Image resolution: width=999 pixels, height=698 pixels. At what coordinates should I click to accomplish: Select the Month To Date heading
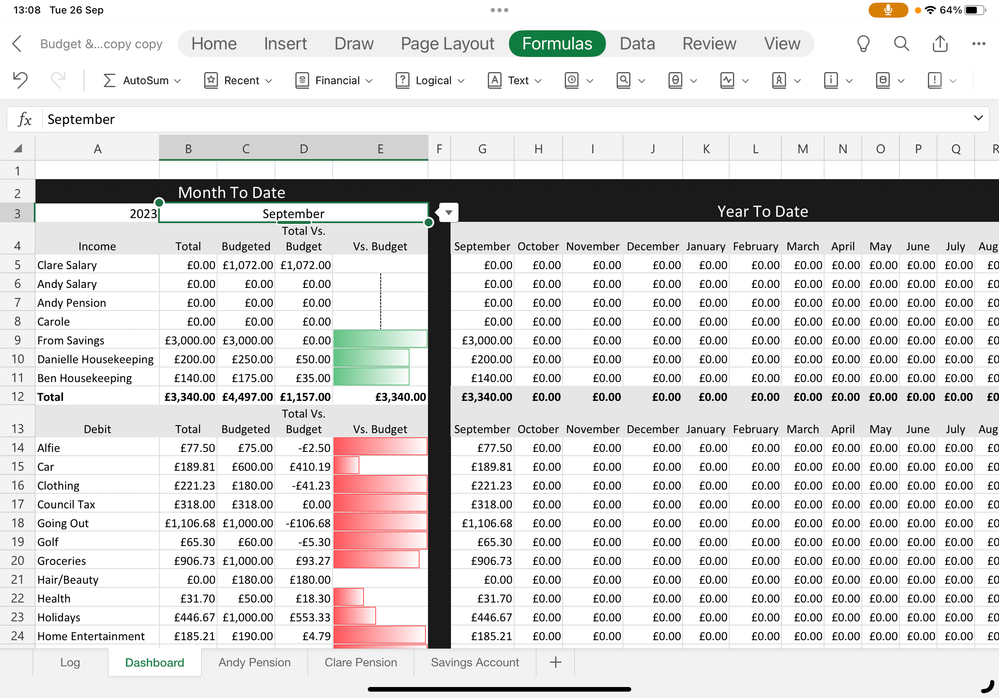point(231,192)
